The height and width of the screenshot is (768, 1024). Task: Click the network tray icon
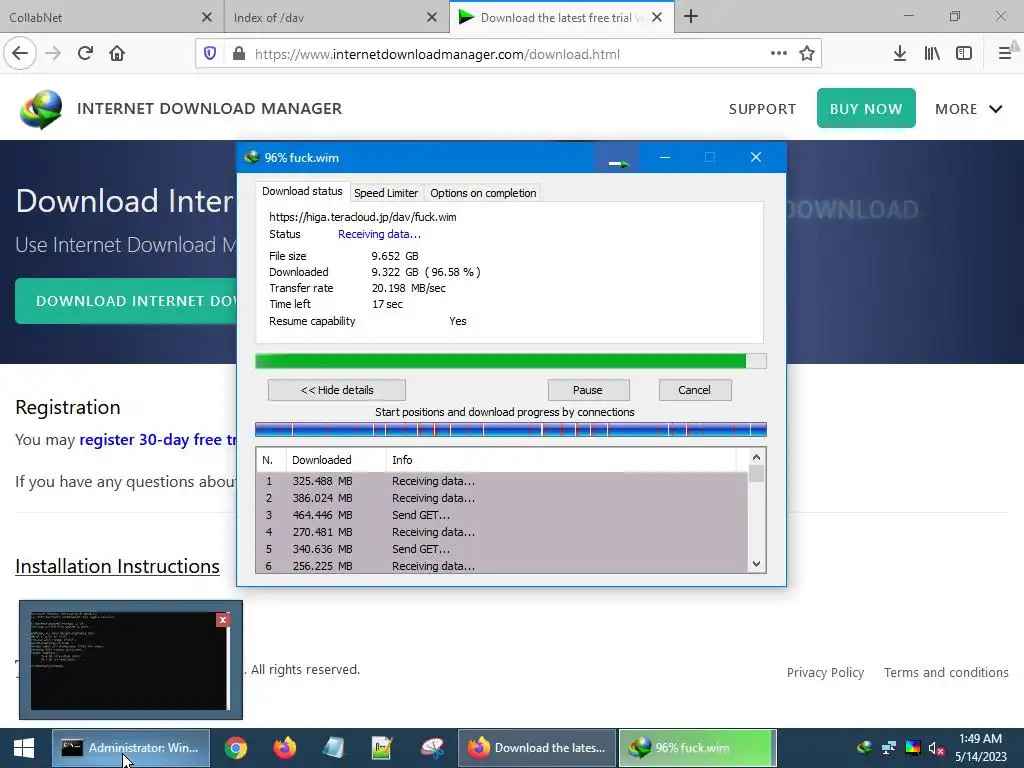(x=889, y=748)
